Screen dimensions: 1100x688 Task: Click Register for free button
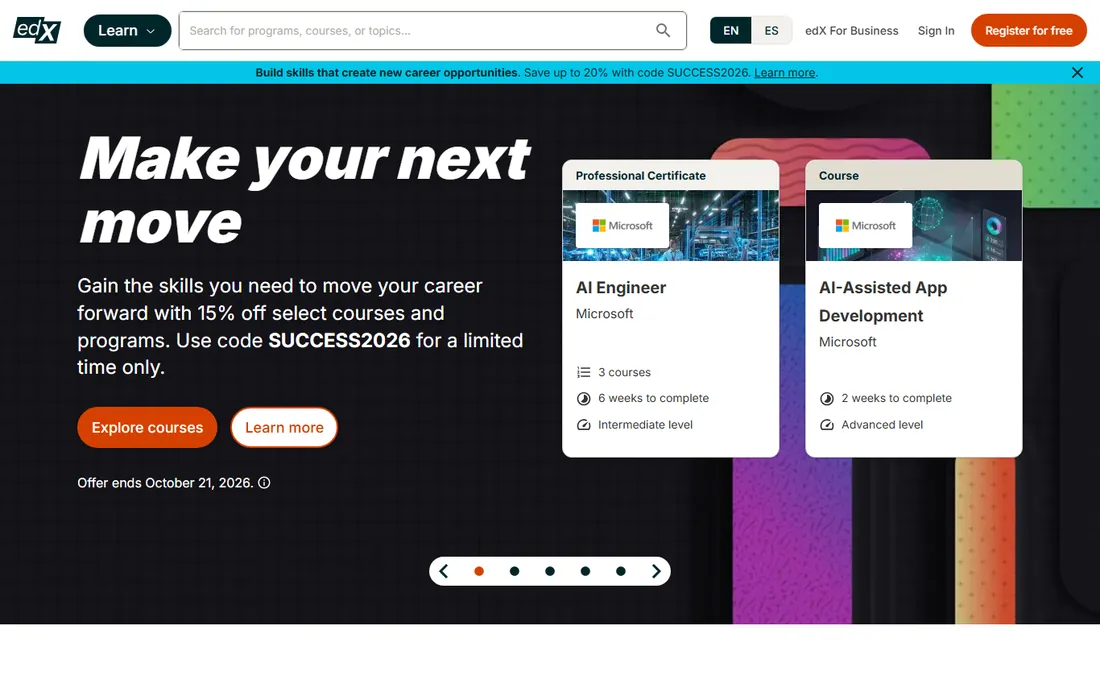coord(1028,31)
